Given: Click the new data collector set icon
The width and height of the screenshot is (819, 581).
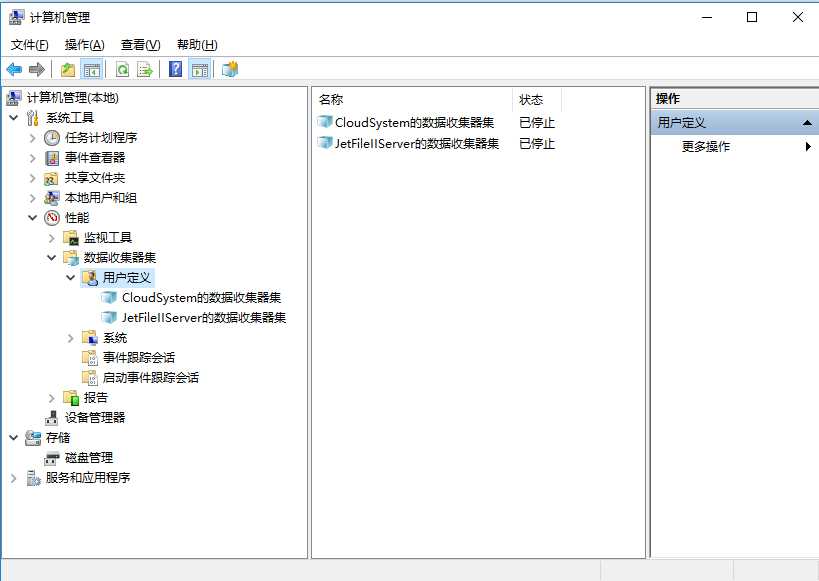Looking at the screenshot, I should pyautogui.click(x=229, y=69).
